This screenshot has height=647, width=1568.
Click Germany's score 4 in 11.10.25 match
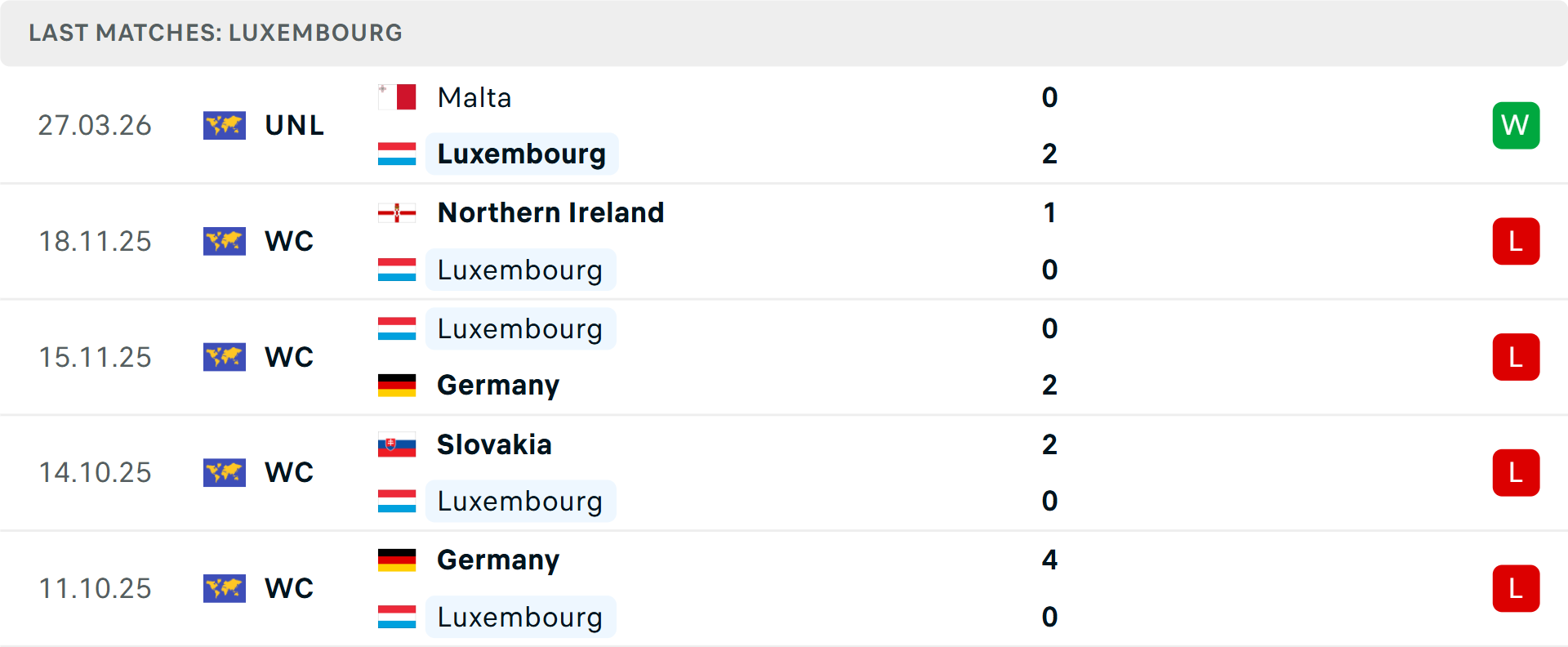[x=1049, y=560]
